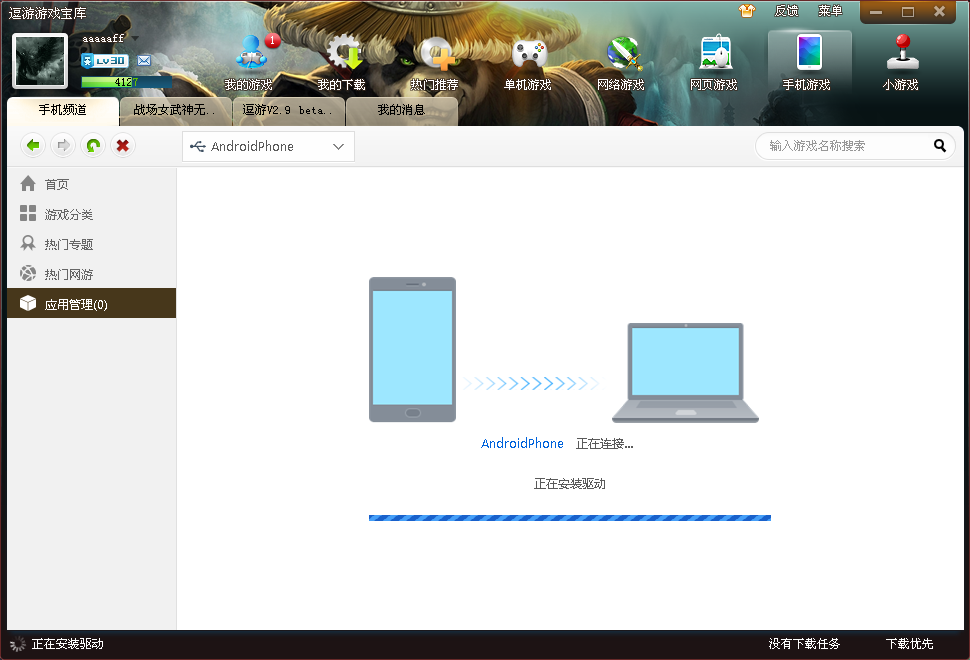The width and height of the screenshot is (970, 660).
Task: Open 小游戏 joystick icon
Action: pos(901,62)
